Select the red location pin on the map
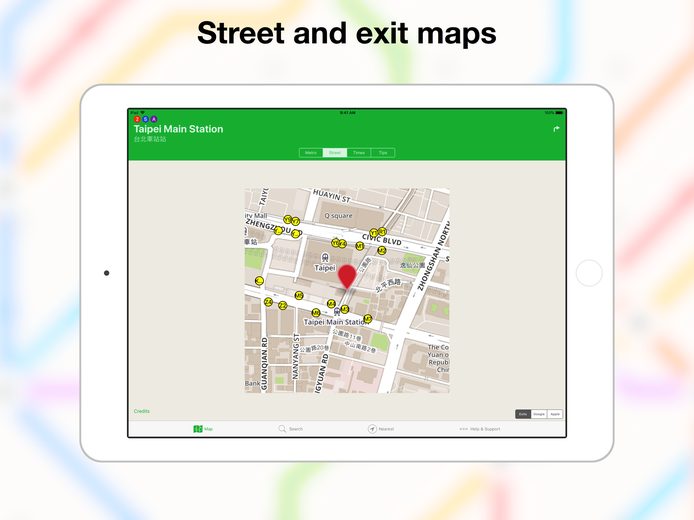 coord(347,277)
